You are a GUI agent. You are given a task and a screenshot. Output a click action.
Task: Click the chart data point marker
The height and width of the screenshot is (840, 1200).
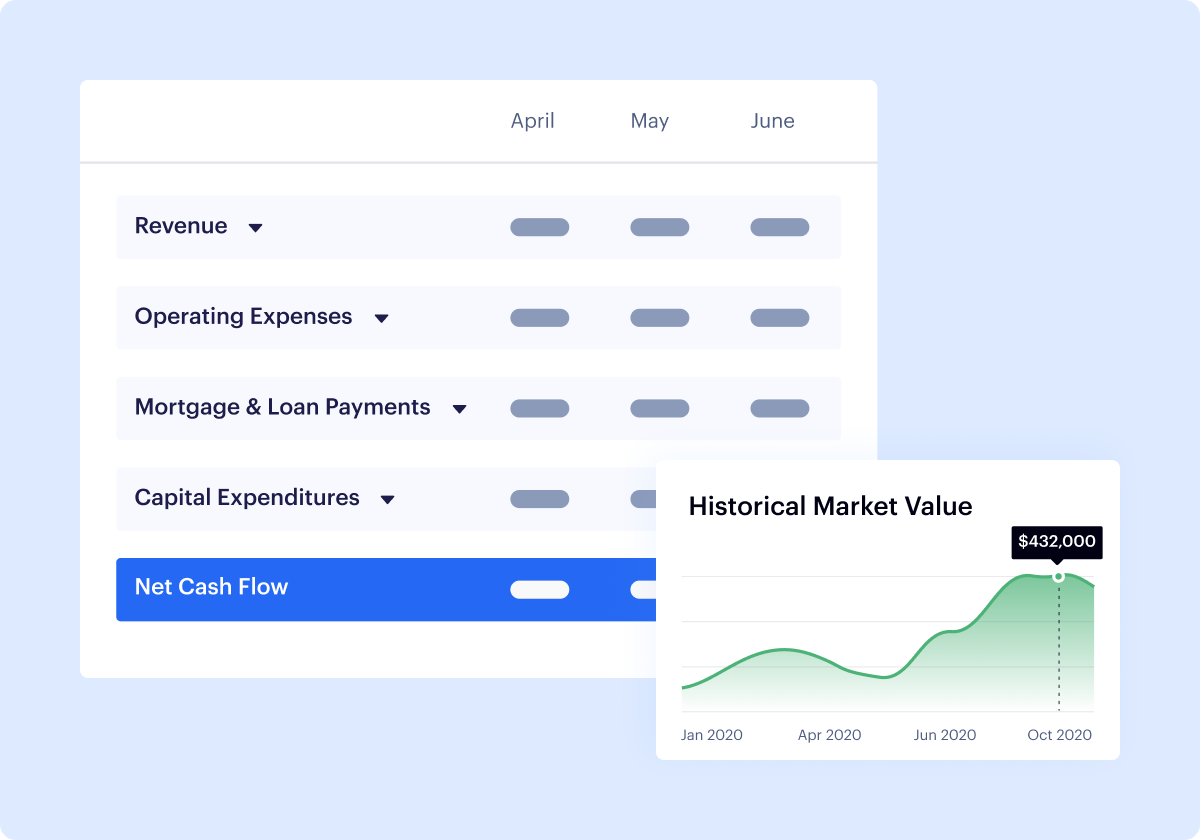[x=1059, y=576]
